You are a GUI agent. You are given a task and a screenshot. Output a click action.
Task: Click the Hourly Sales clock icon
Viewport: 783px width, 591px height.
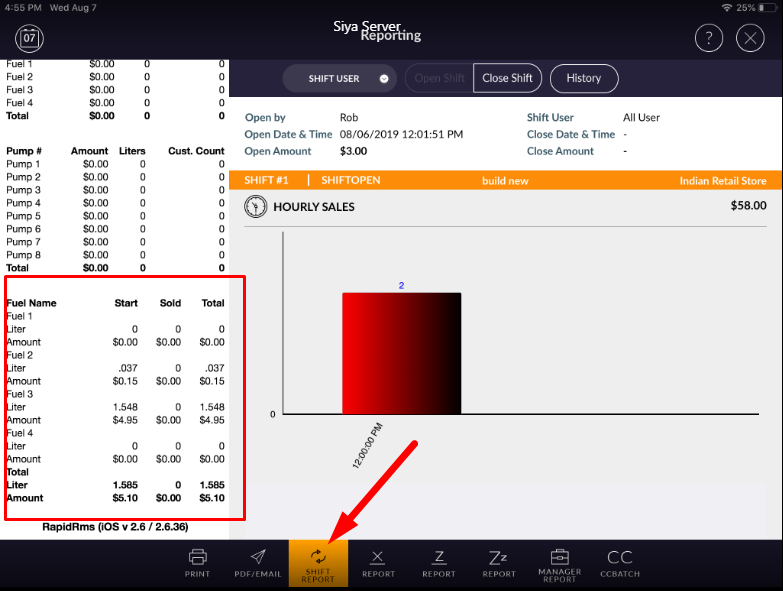255,207
